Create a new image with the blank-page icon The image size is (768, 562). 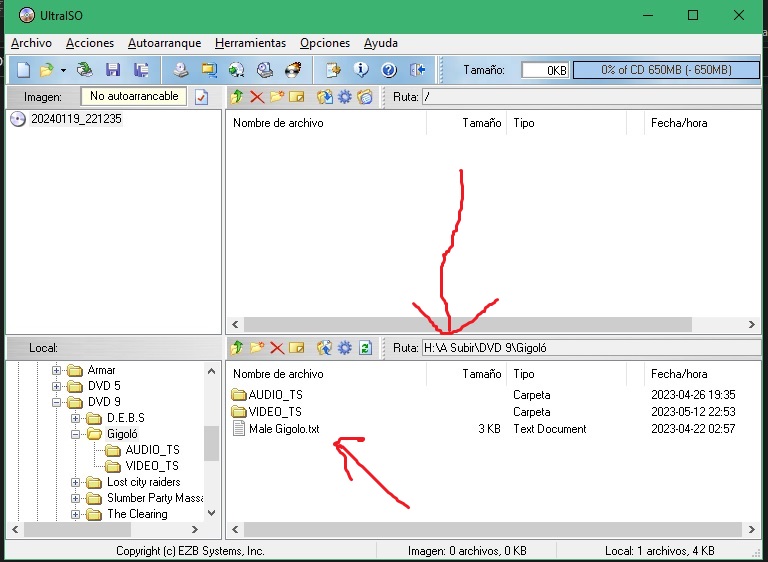[x=24, y=70]
